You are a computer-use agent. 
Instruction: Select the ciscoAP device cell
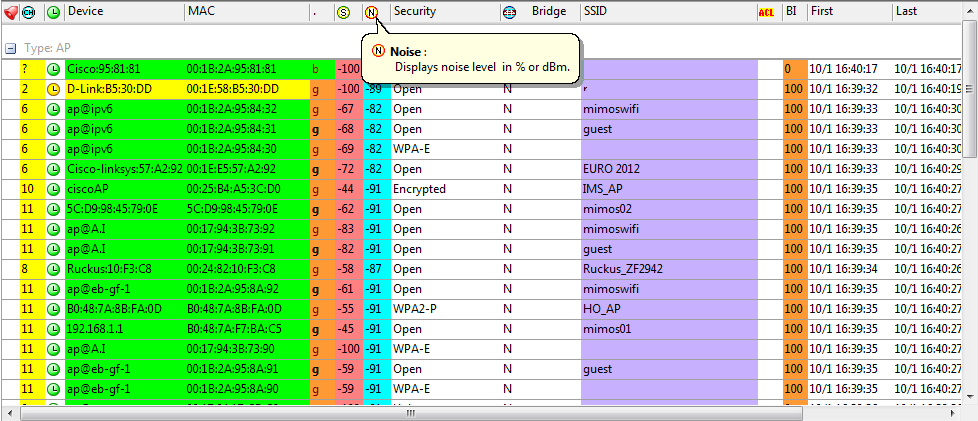click(124, 189)
